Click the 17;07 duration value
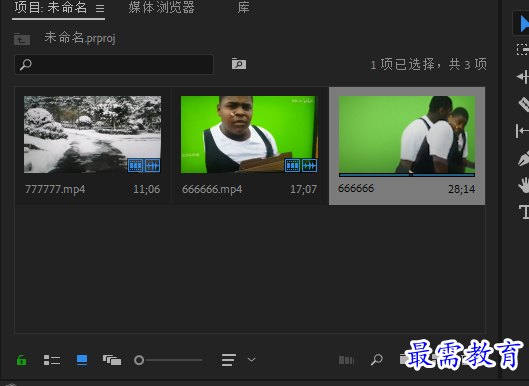This screenshot has width=529, height=386. tap(303, 189)
